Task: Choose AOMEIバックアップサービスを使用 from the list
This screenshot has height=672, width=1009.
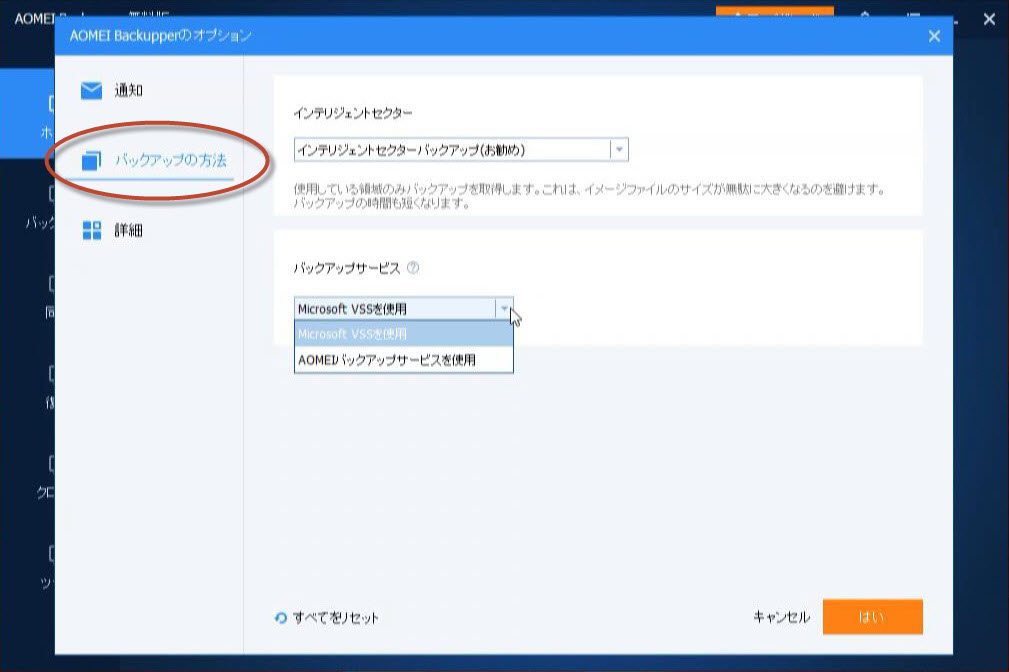Action: coord(403,360)
